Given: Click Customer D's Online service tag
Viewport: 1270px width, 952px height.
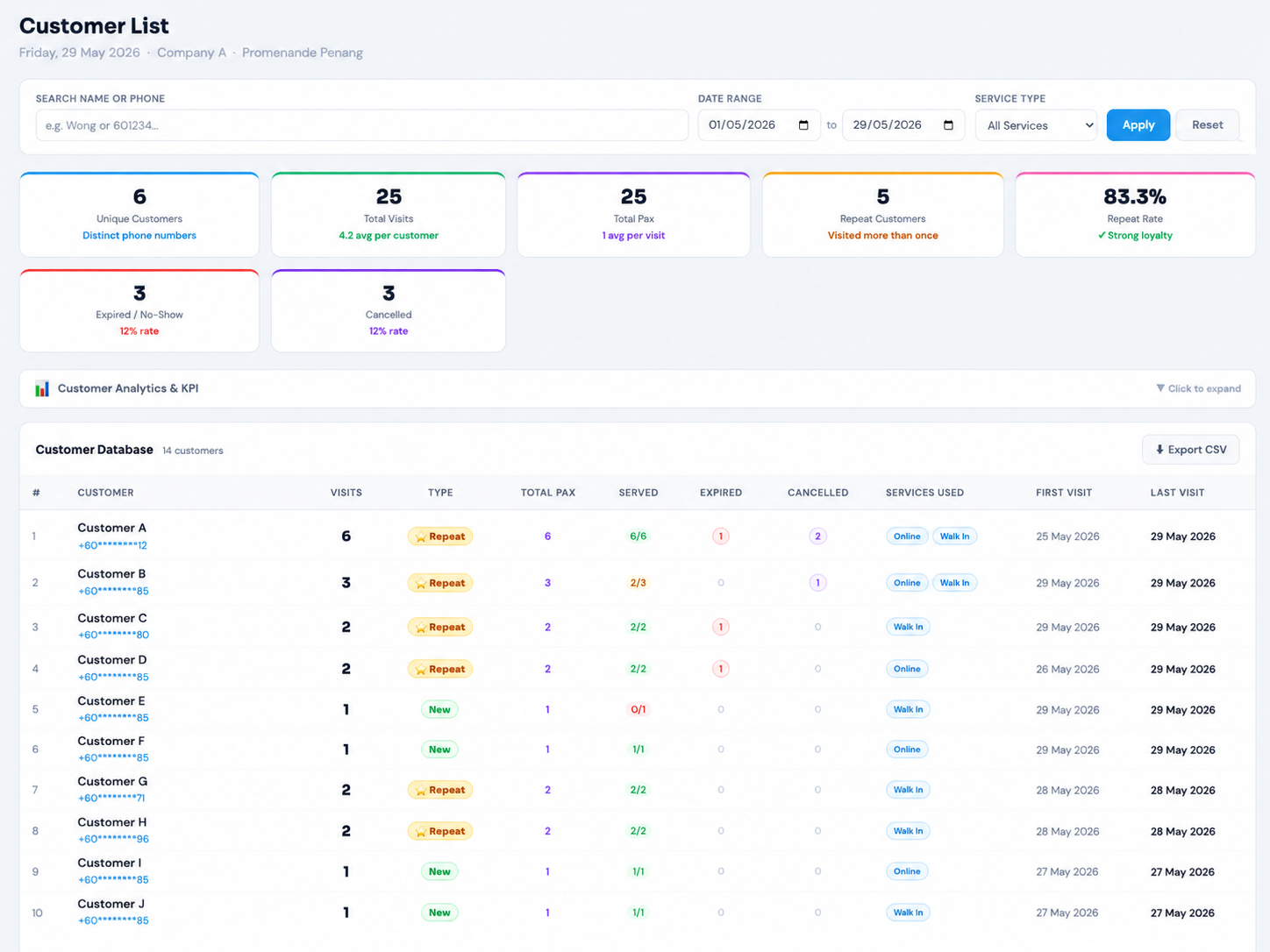Looking at the screenshot, I should [907, 669].
